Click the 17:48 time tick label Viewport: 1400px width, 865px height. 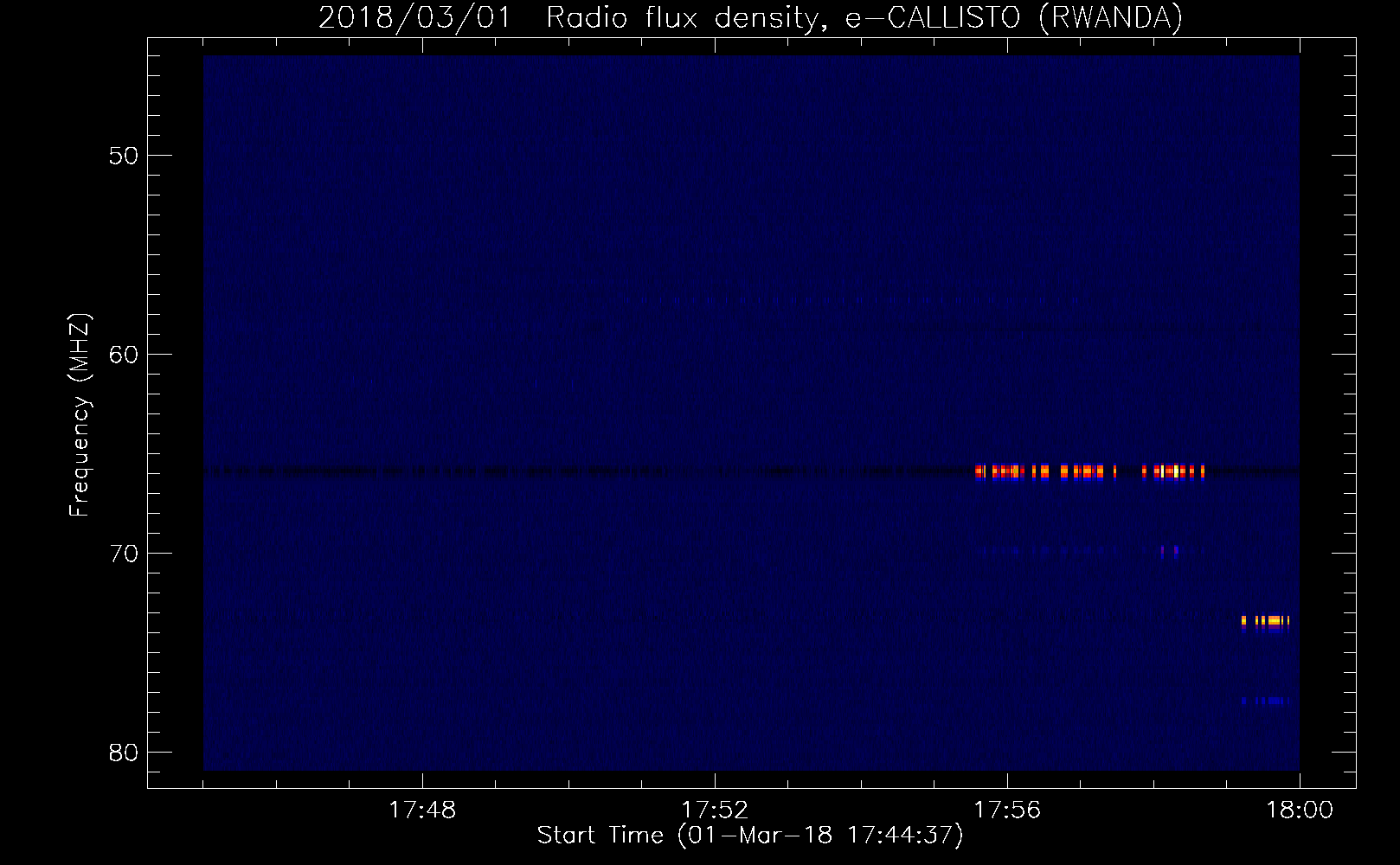coord(422,811)
